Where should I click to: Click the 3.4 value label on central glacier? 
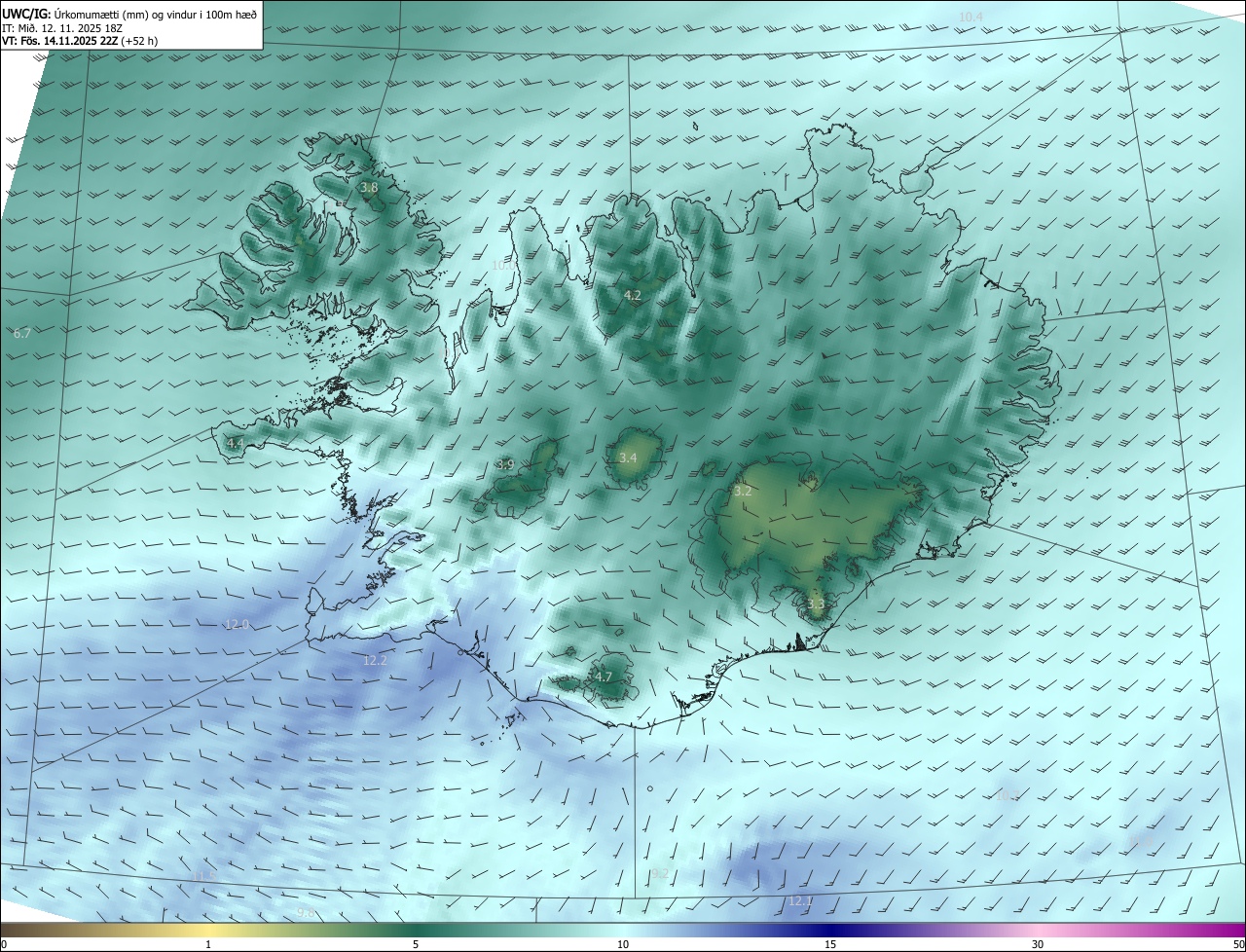click(x=628, y=458)
